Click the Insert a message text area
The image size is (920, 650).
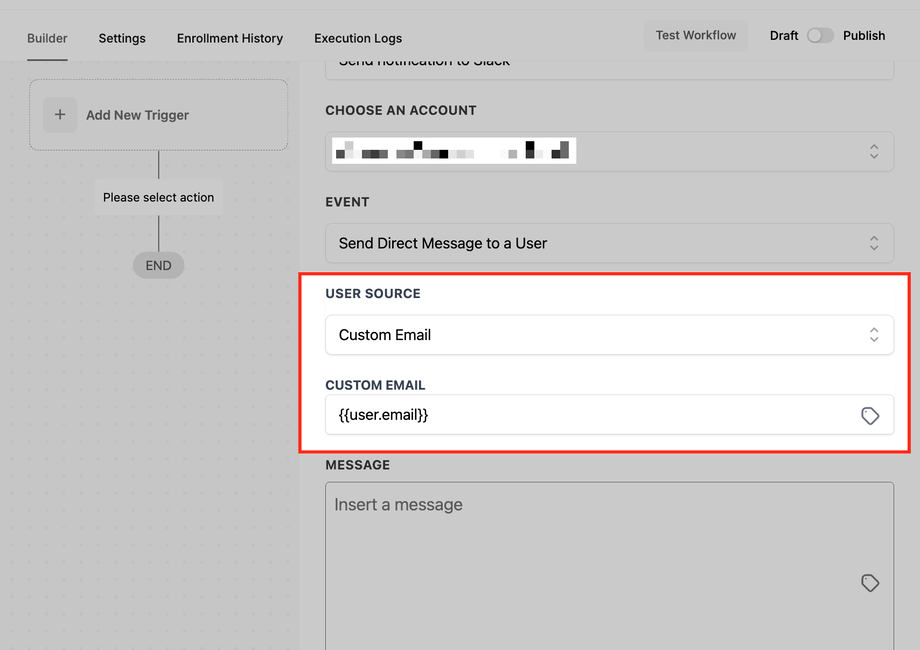click(x=609, y=566)
